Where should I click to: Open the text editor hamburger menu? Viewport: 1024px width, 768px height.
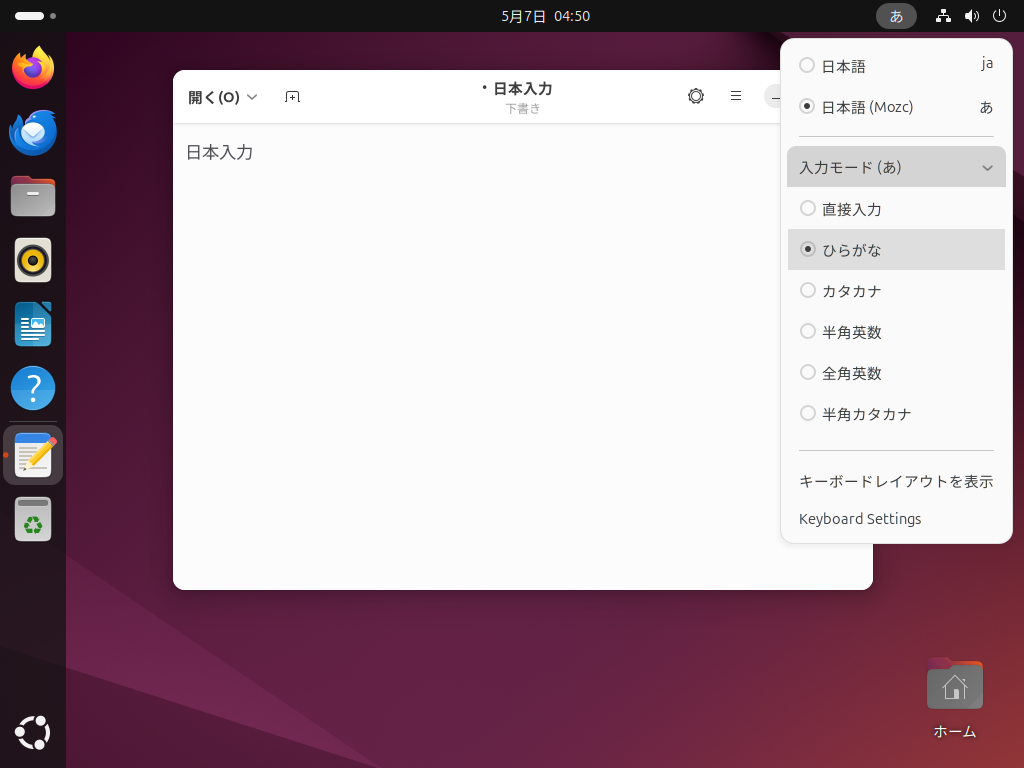tap(736, 96)
